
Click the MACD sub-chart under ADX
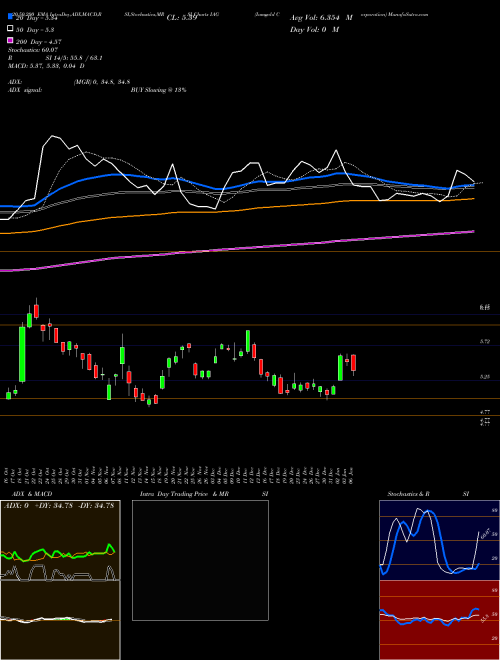tap(60, 620)
